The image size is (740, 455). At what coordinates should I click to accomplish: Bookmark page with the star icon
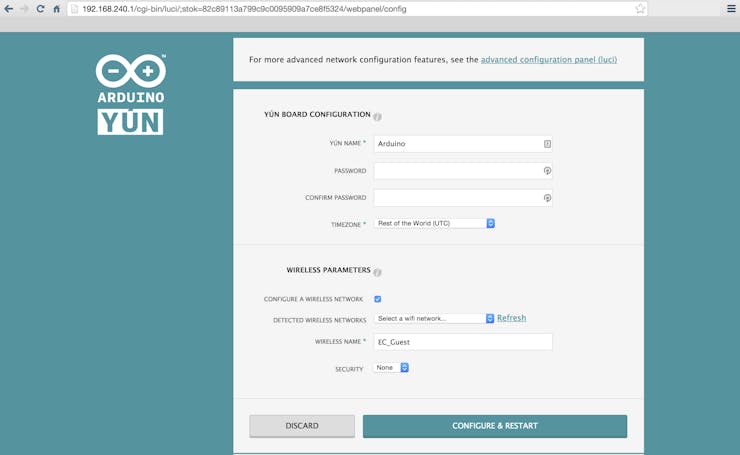click(x=640, y=8)
